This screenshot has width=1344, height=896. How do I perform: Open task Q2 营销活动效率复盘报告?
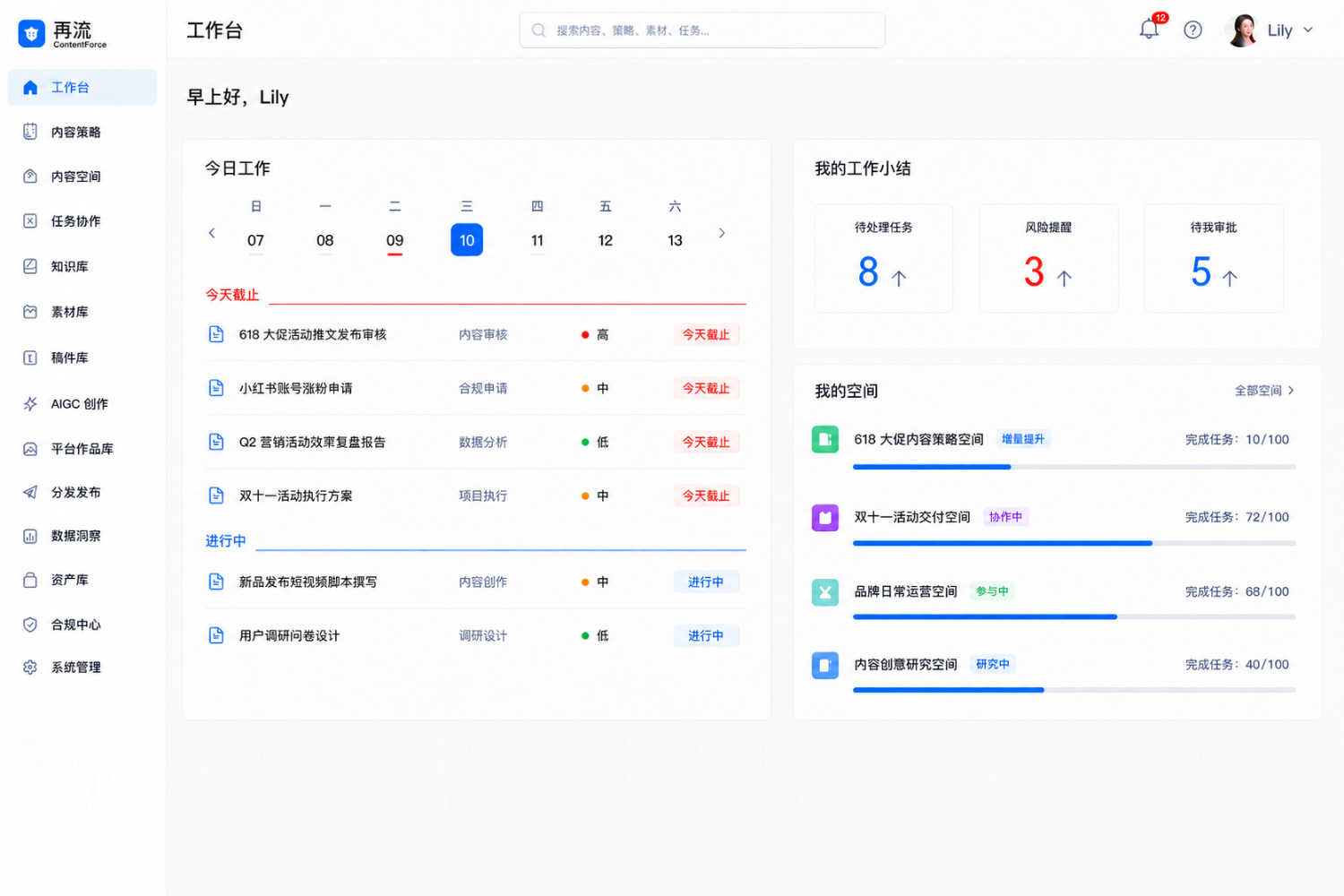point(312,442)
